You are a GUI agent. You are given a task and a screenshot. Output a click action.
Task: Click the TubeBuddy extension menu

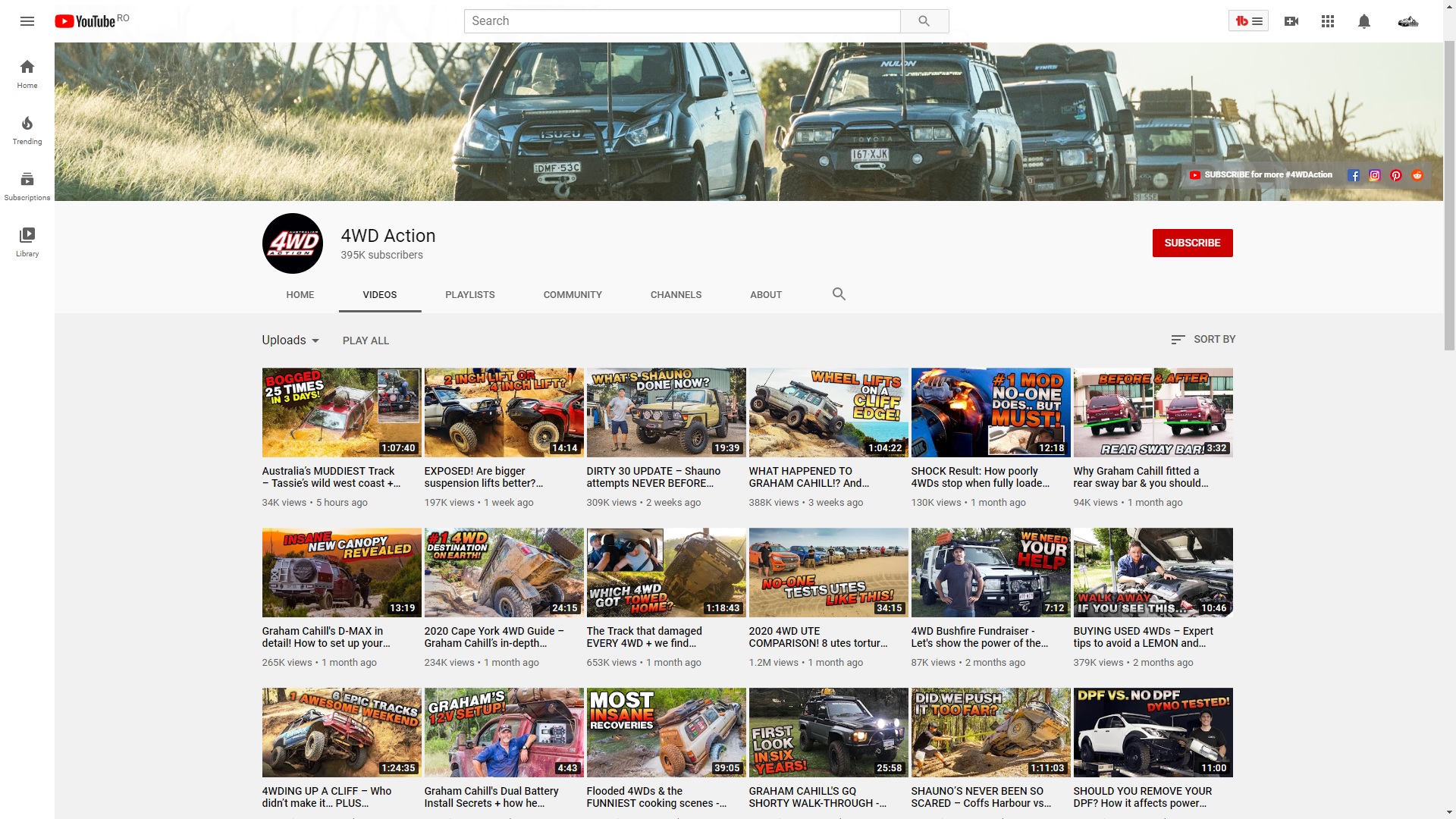click(1248, 21)
